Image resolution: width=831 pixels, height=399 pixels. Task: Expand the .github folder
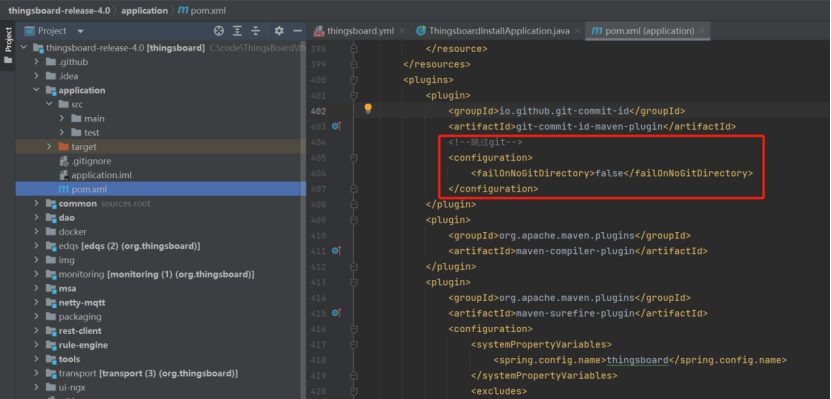click(36, 62)
